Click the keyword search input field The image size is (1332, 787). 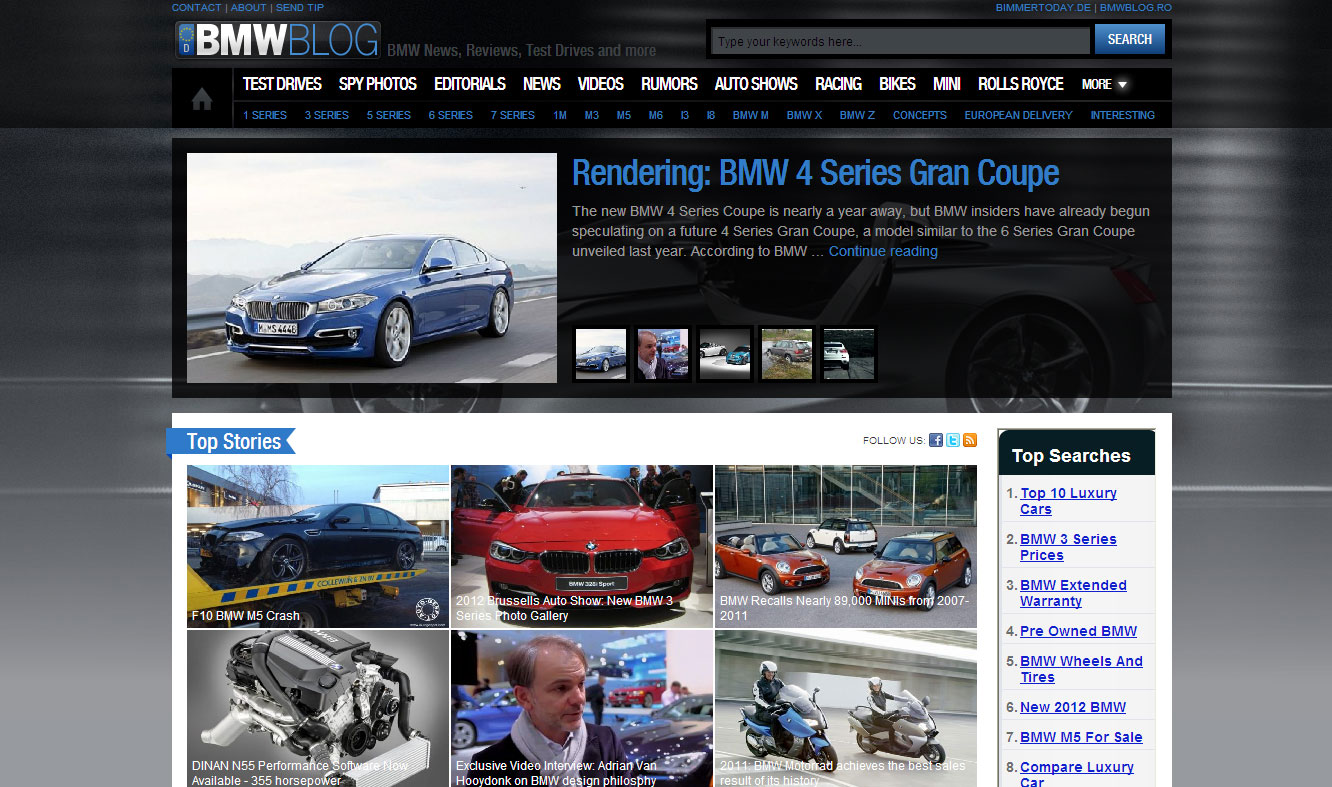click(x=900, y=41)
